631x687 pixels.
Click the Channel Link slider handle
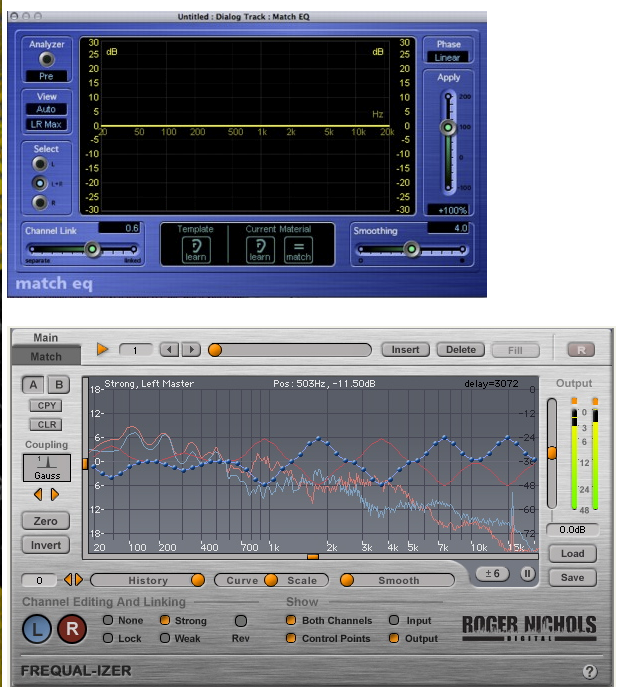pyautogui.click(x=92, y=249)
